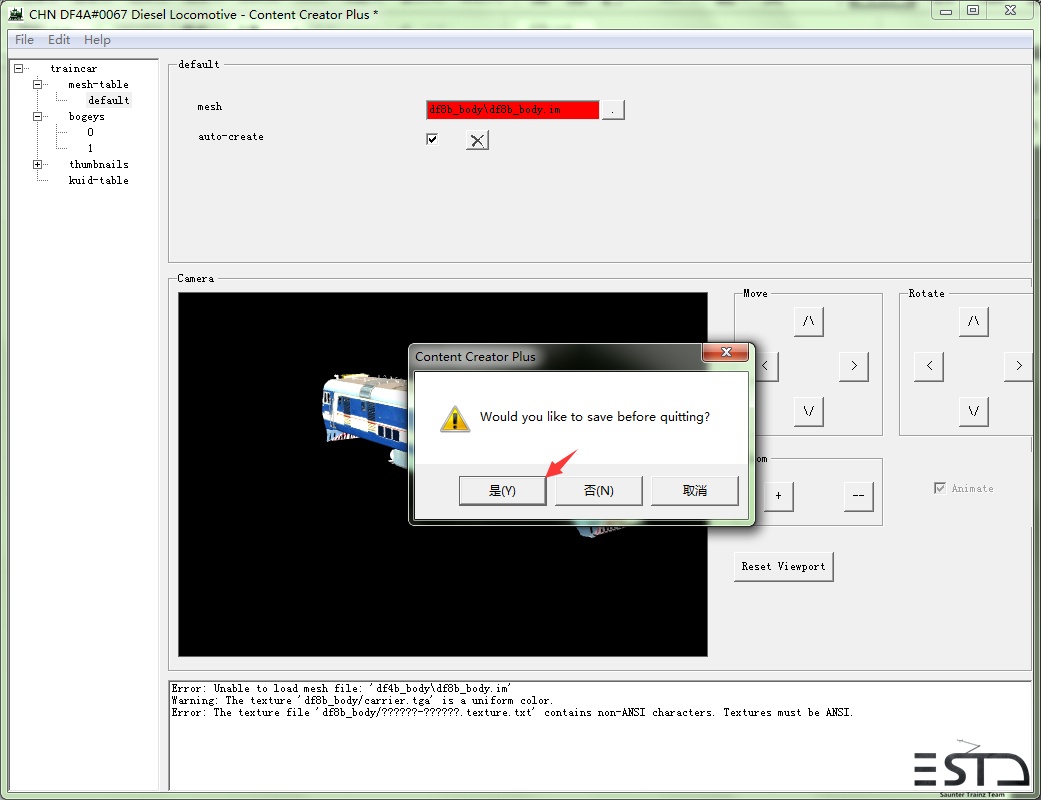
Task: Click the Move right arrow
Action: 854,366
